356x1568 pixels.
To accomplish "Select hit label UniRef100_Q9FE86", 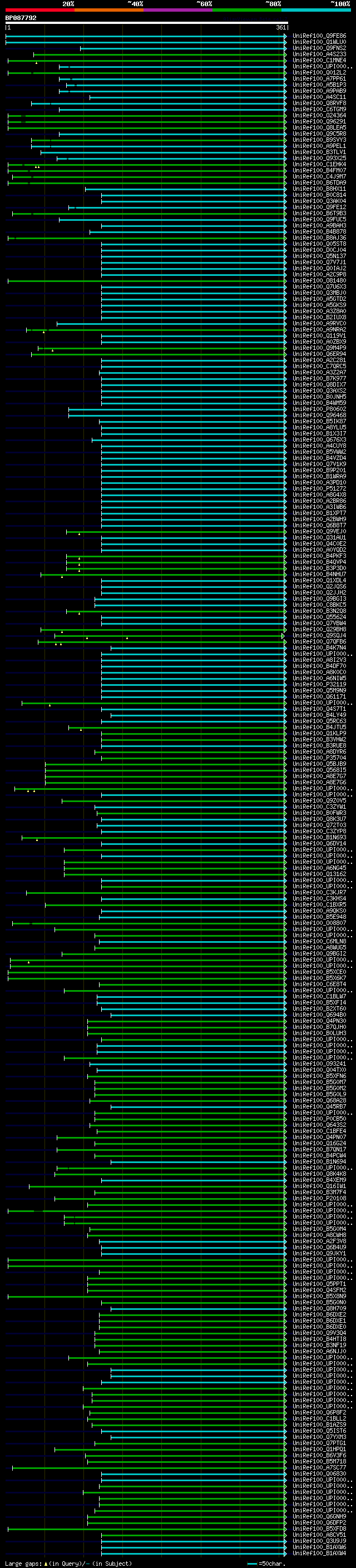I will [x=319, y=36].
